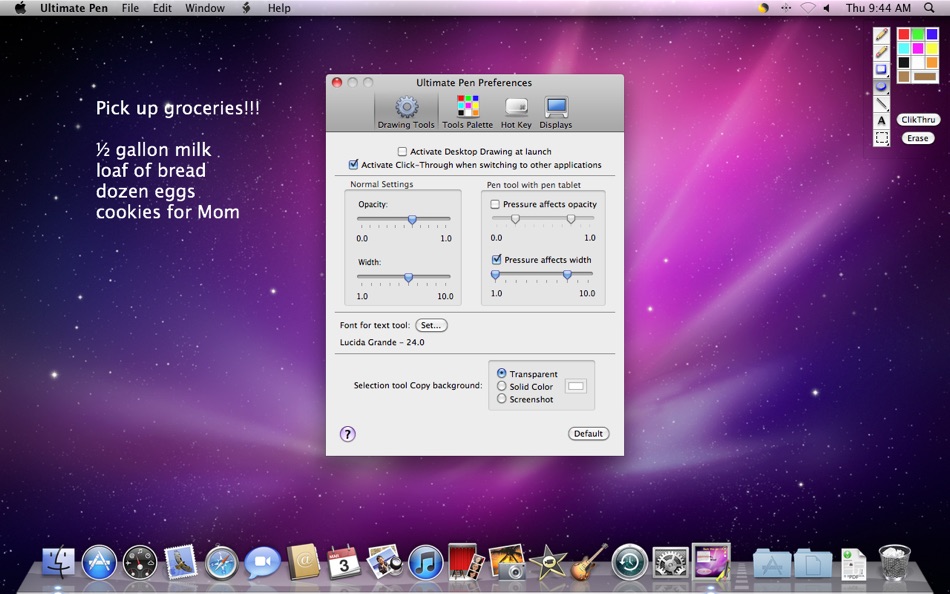Open the script menu icon beside Window
Viewport: 950px width, 594px height.
247,8
